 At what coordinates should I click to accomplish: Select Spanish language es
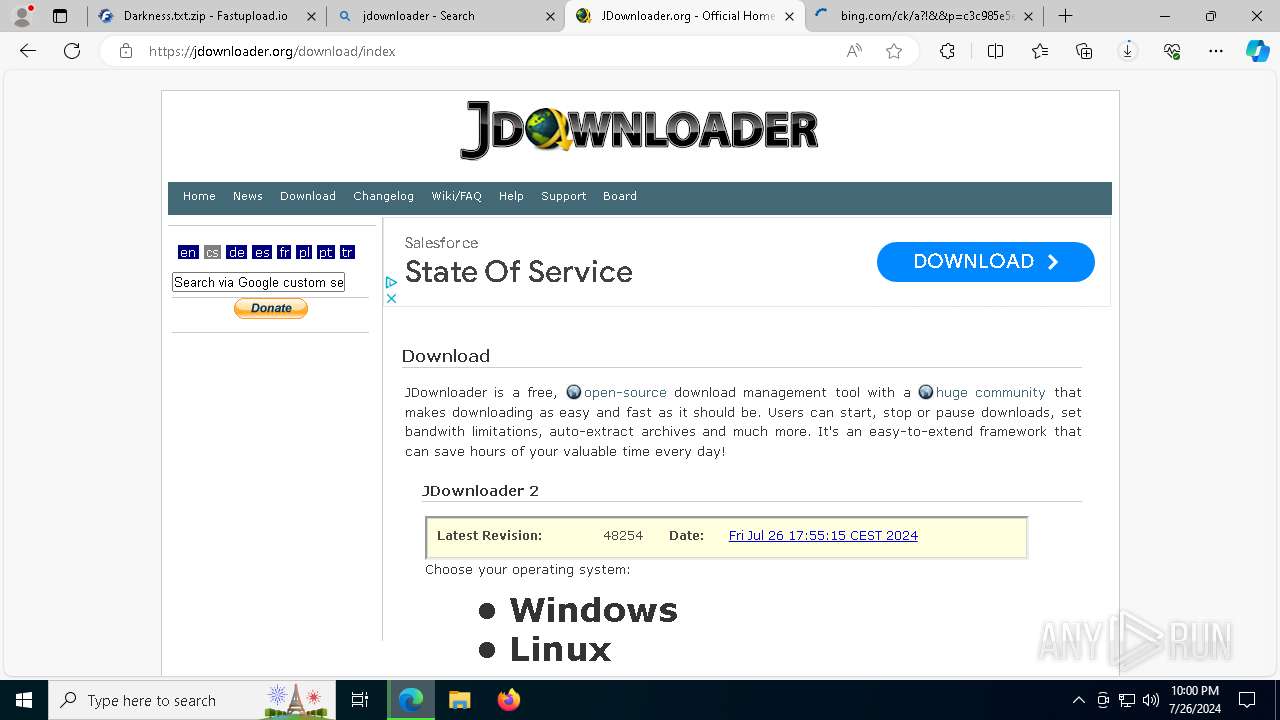262,252
